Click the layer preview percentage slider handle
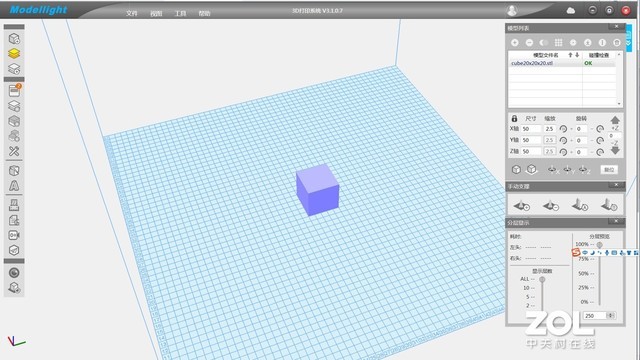Screen dimensions: 640x360 pos(599,244)
